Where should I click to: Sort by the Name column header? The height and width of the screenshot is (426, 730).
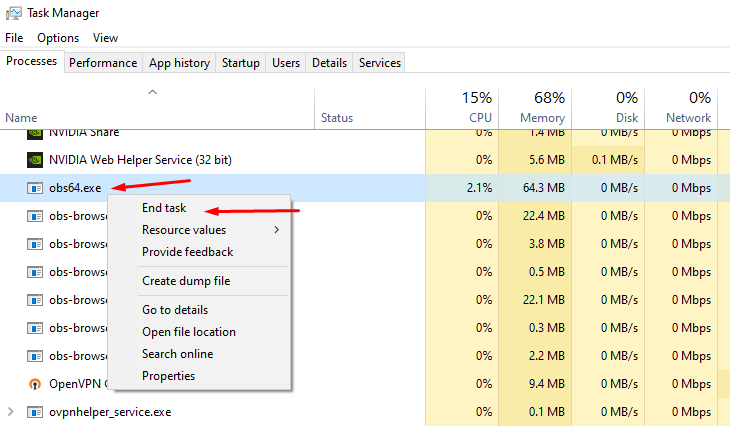pyautogui.click(x=21, y=118)
